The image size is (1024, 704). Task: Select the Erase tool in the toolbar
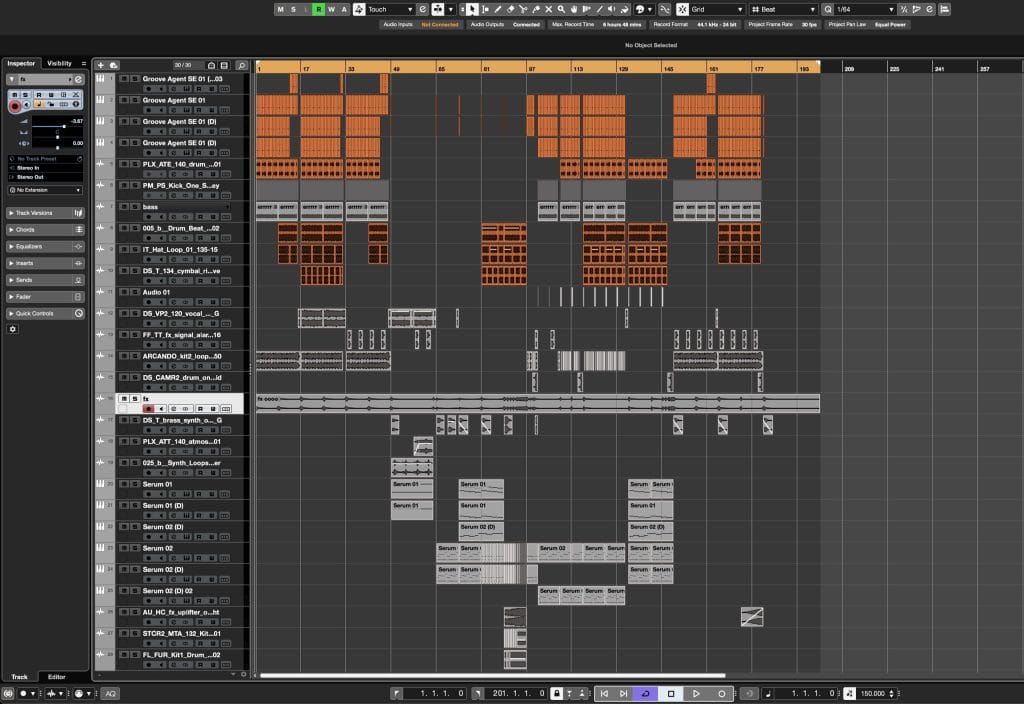510,9
